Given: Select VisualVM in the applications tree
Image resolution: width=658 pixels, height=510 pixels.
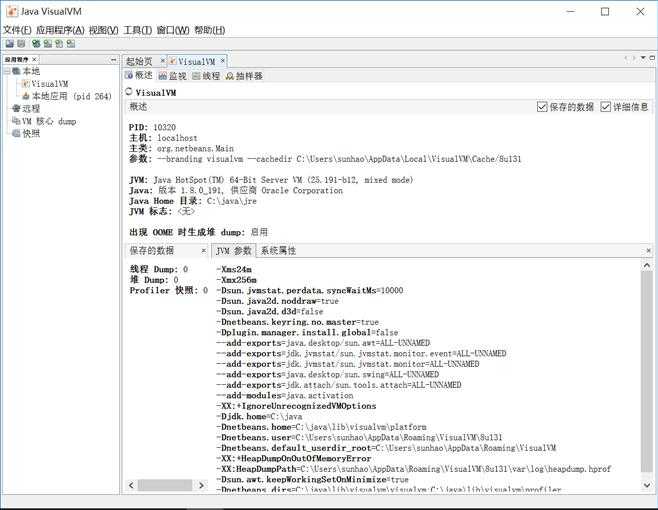Looking at the screenshot, I should click(50, 84).
